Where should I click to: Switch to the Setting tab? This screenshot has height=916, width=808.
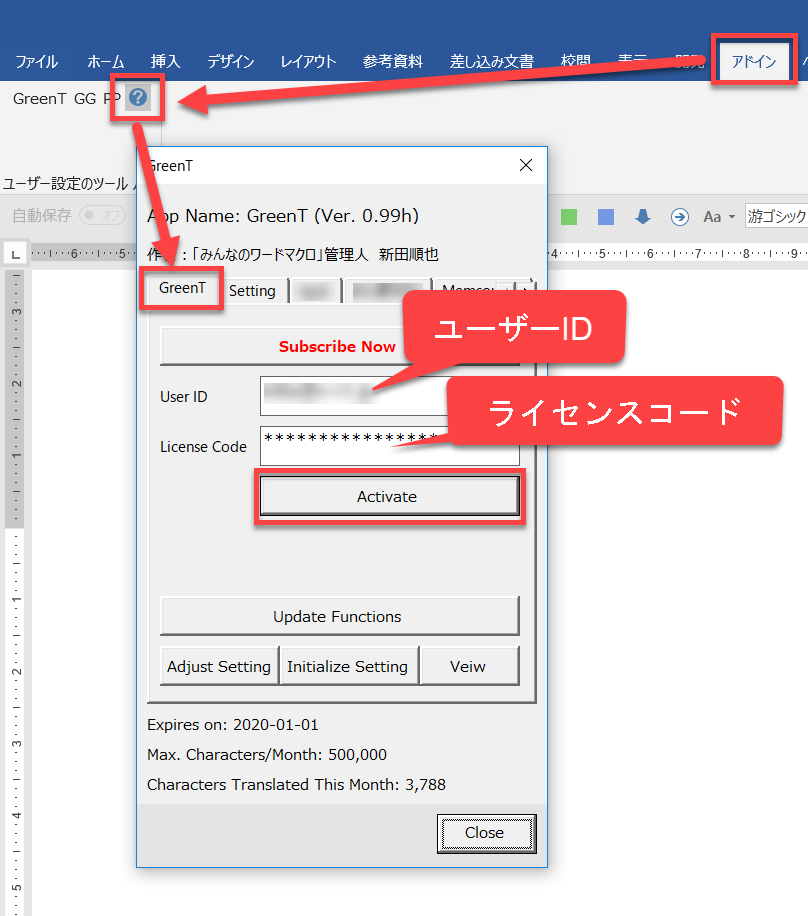tap(252, 290)
